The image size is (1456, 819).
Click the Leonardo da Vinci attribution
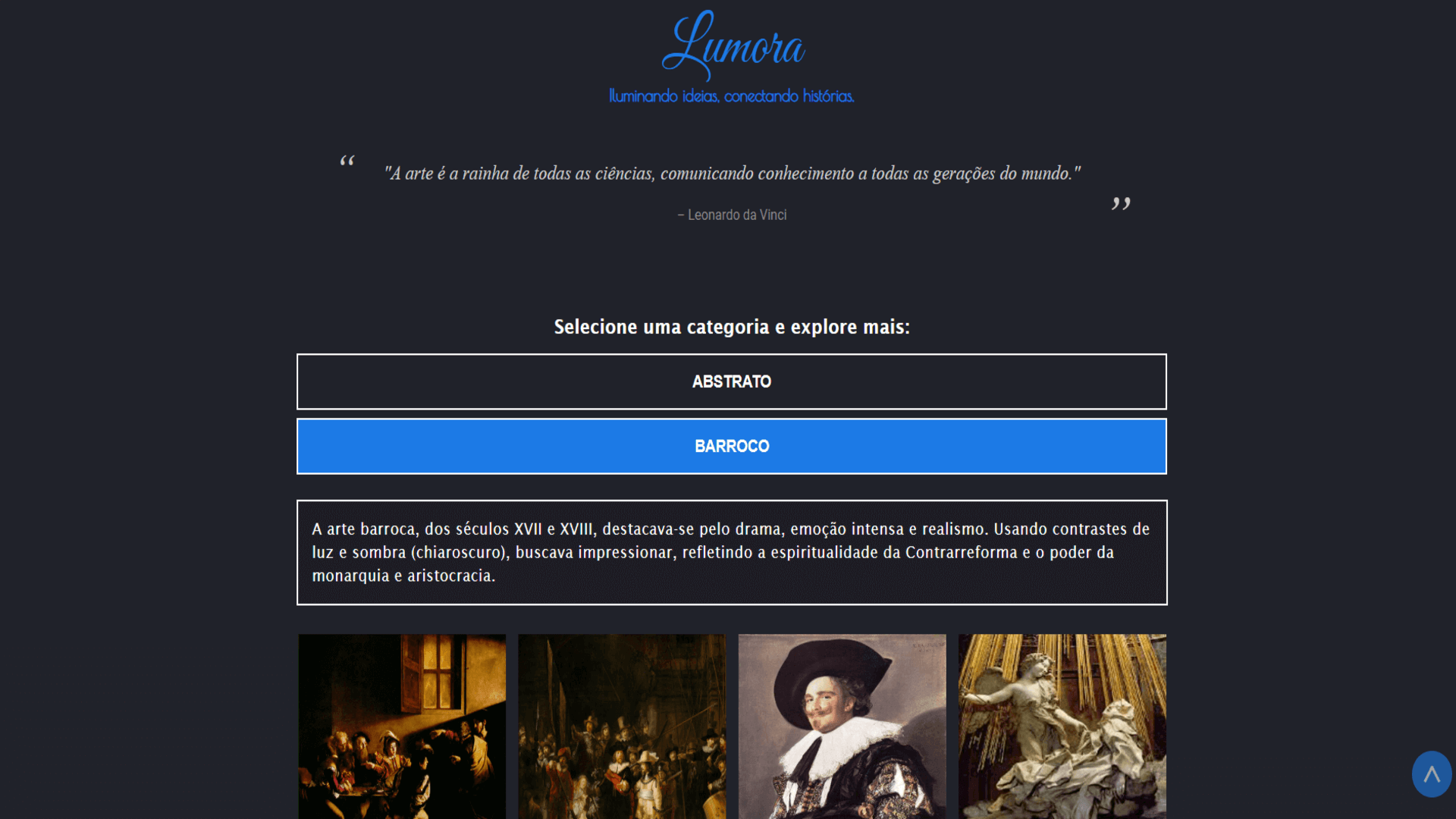coord(732,215)
